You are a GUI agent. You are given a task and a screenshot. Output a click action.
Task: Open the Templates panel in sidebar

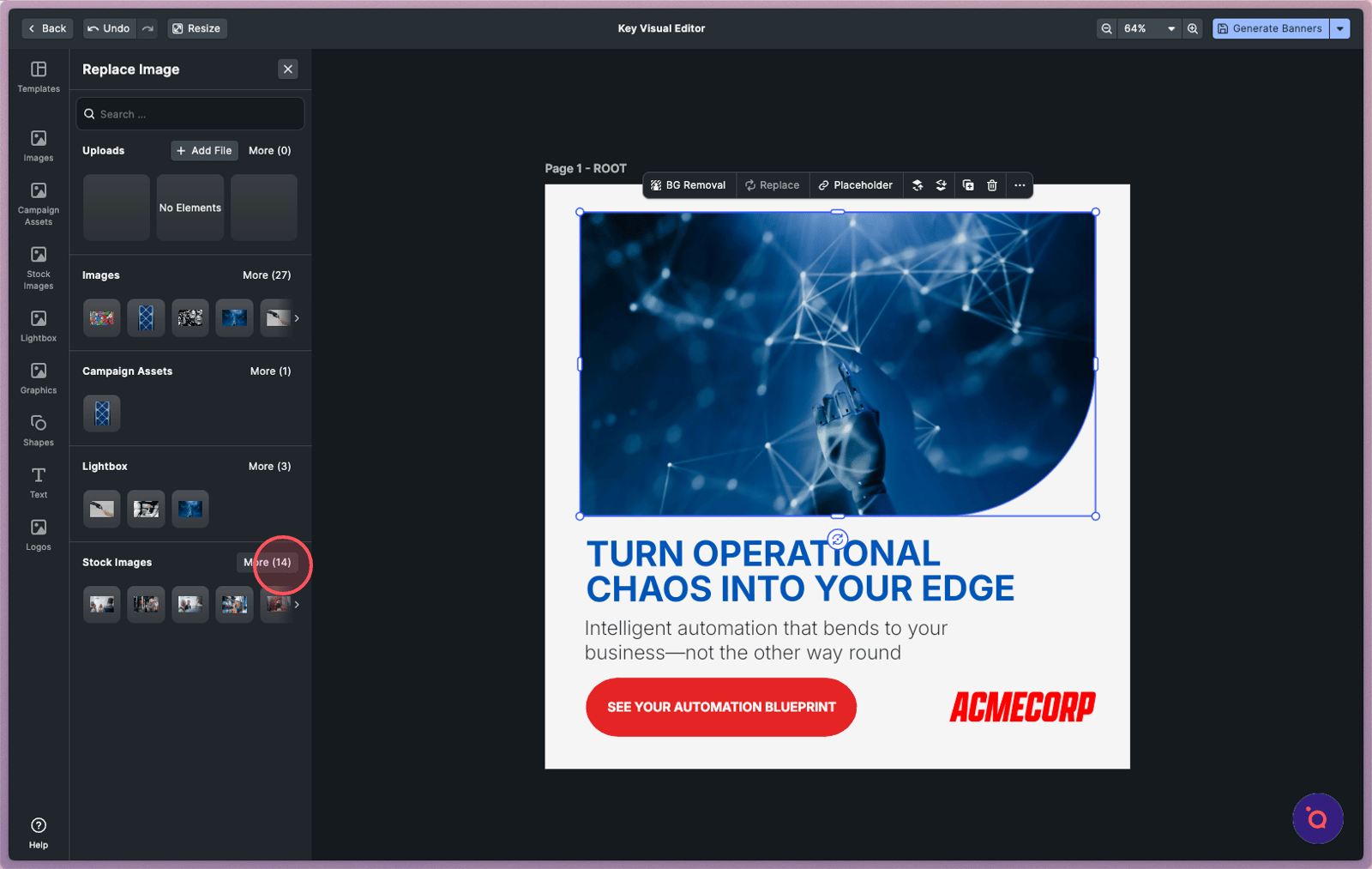[39, 76]
